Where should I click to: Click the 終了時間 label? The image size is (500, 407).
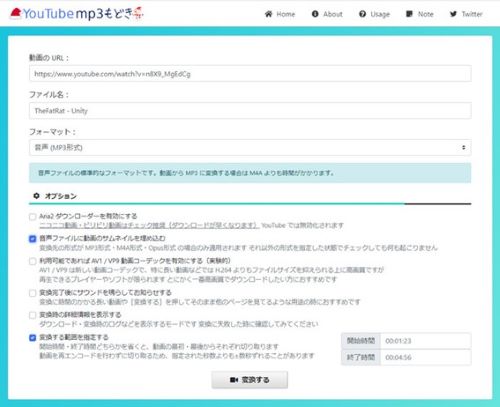pos(361,357)
